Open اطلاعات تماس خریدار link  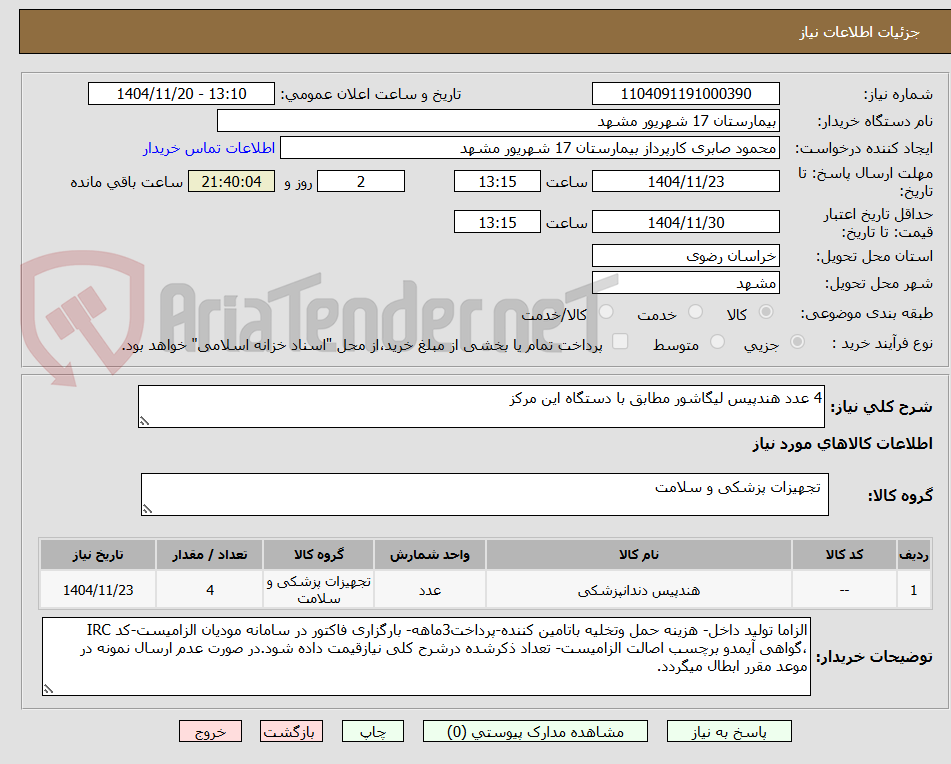pos(209,148)
